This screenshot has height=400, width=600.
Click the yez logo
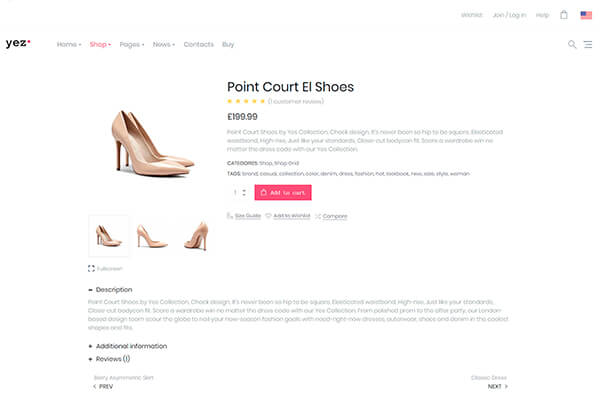(18, 43)
